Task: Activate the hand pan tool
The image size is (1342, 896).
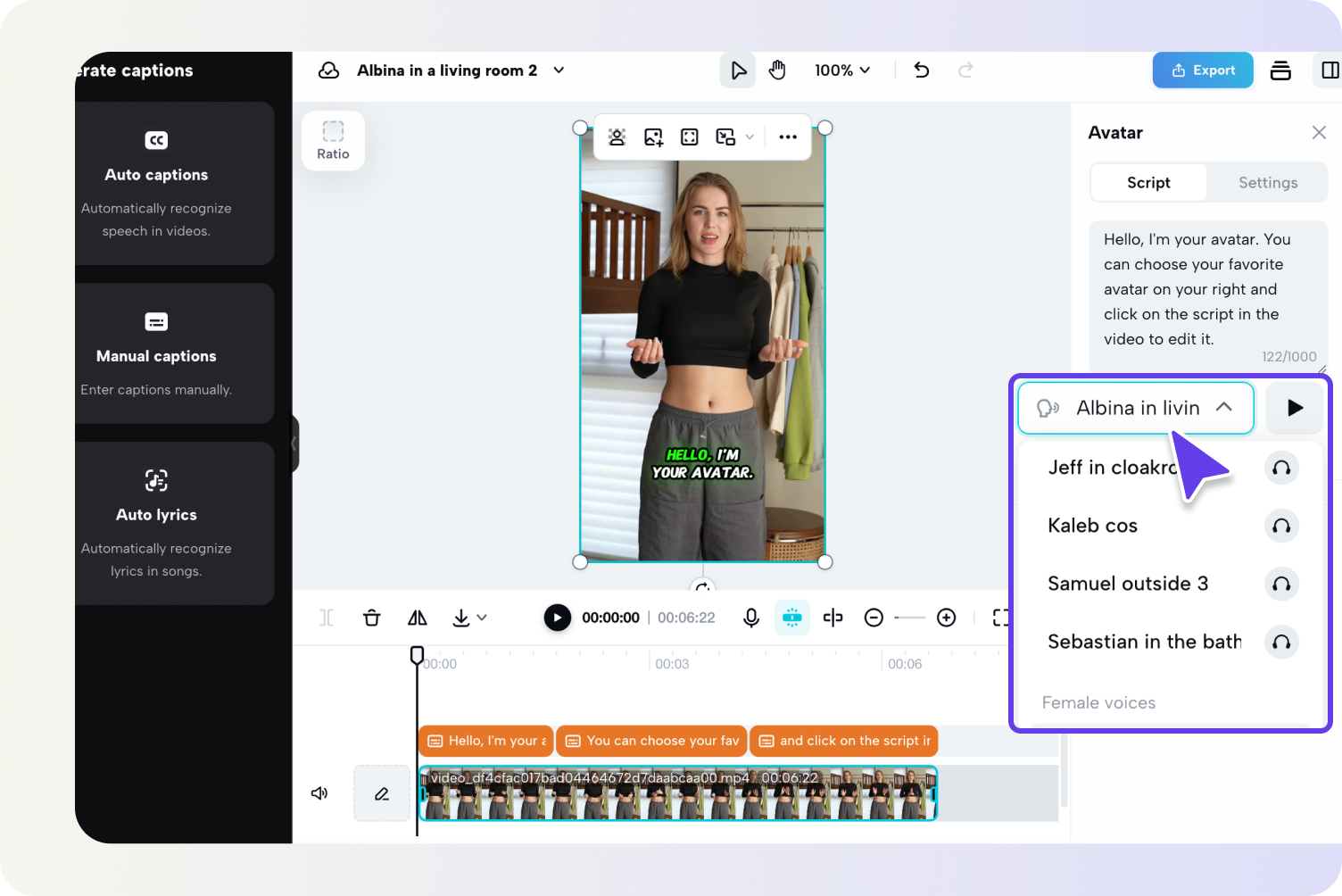Action: point(777,71)
